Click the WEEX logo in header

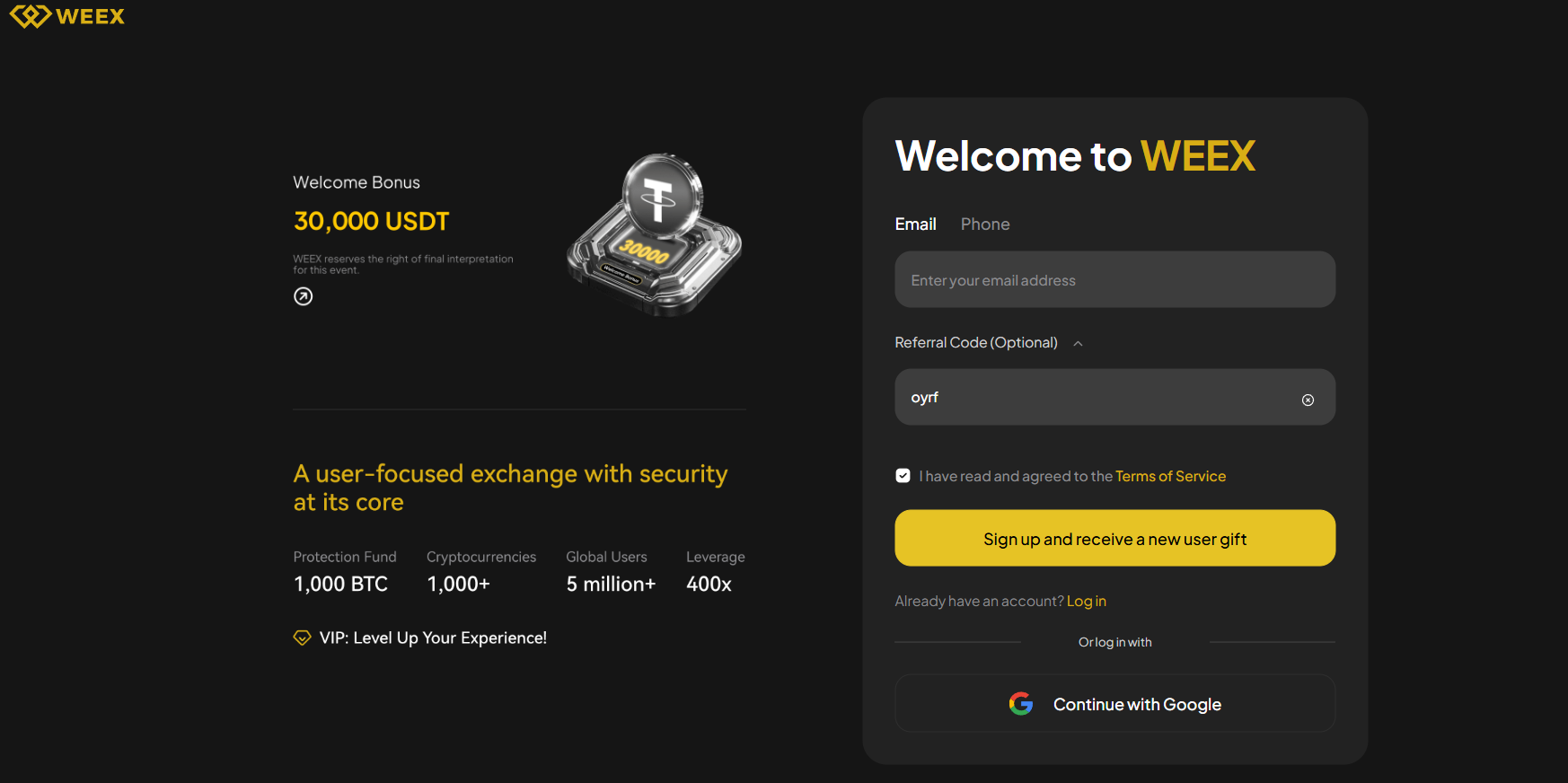tap(67, 16)
